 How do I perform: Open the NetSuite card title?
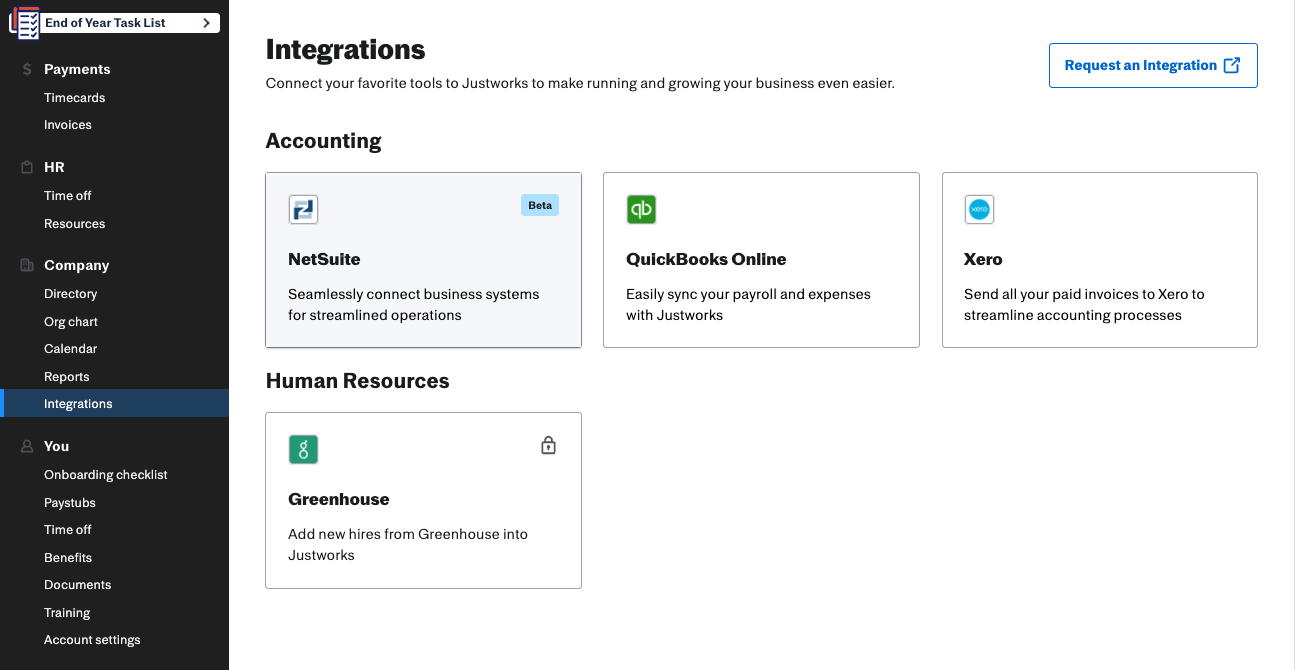tap(324, 259)
